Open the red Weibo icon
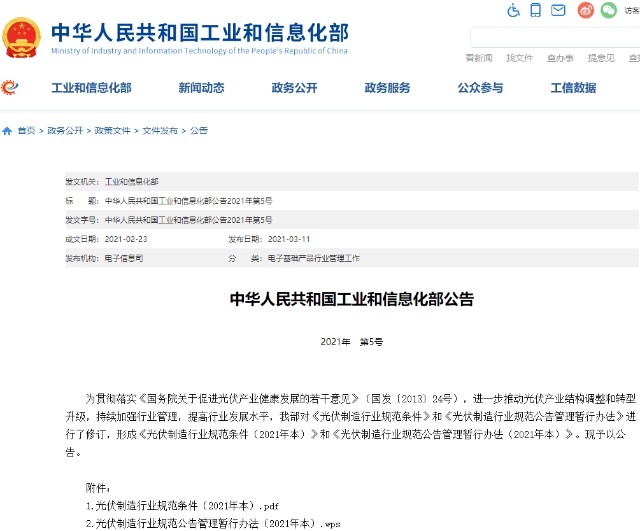 (586, 10)
